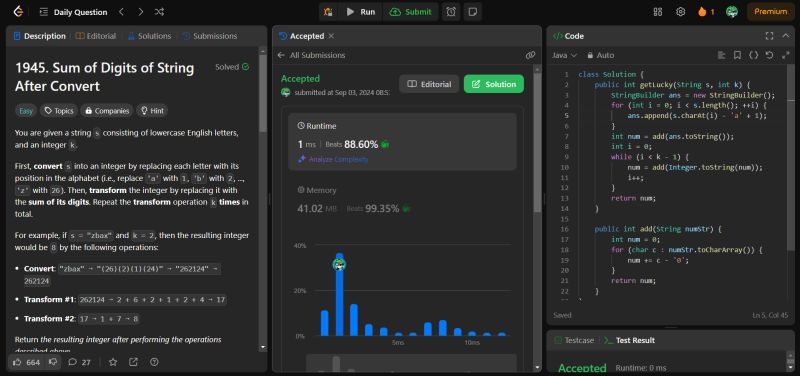Switch to the Editorial tab
The image size is (800, 376).
[x=95, y=36]
